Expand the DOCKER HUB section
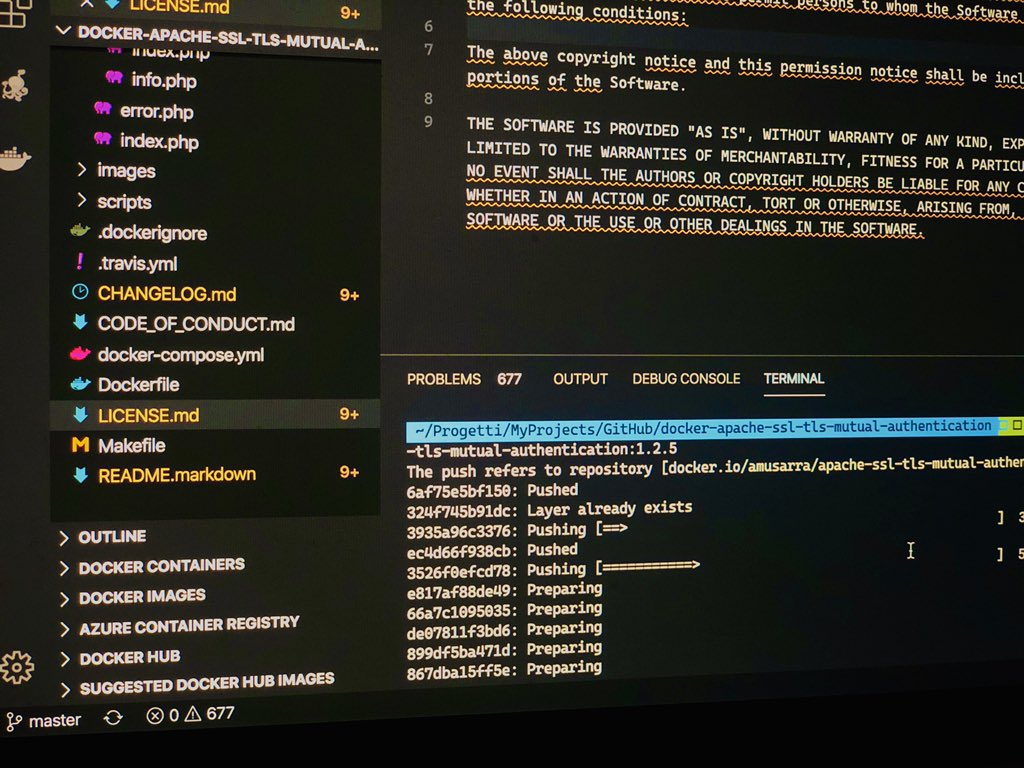Screen dimensions: 1024x768 64,659
